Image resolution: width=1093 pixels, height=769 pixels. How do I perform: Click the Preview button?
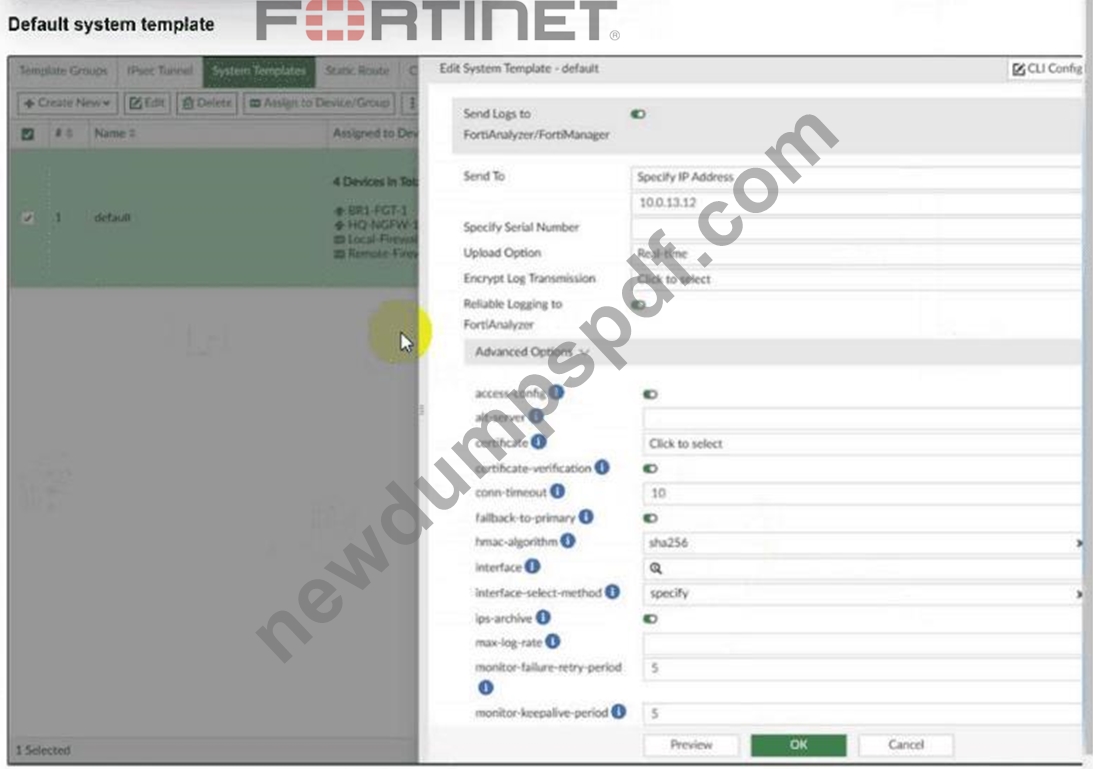click(x=691, y=745)
